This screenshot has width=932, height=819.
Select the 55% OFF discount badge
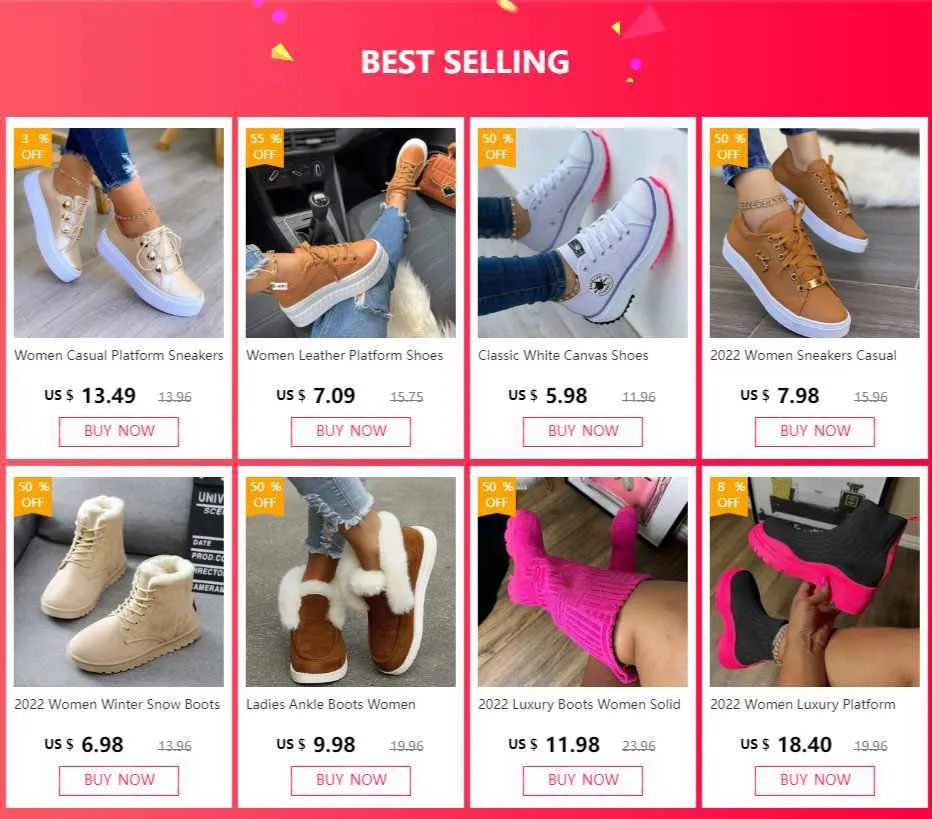(265, 147)
